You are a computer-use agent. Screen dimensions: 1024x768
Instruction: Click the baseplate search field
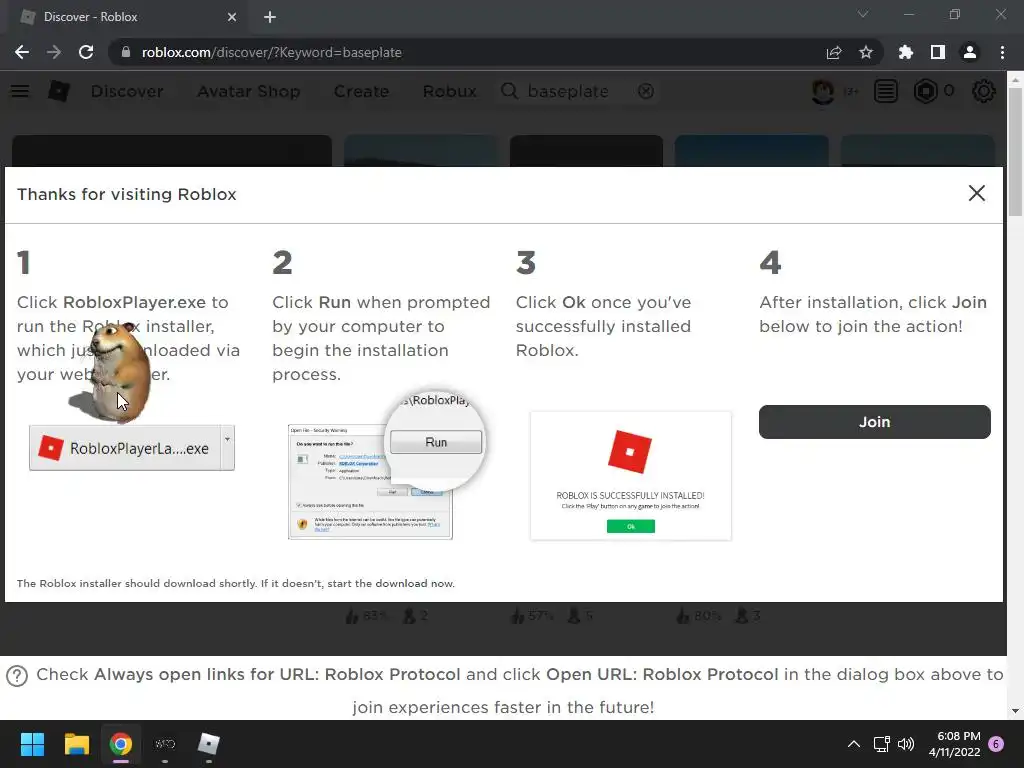pyautogui.click(x=577, y=91)
